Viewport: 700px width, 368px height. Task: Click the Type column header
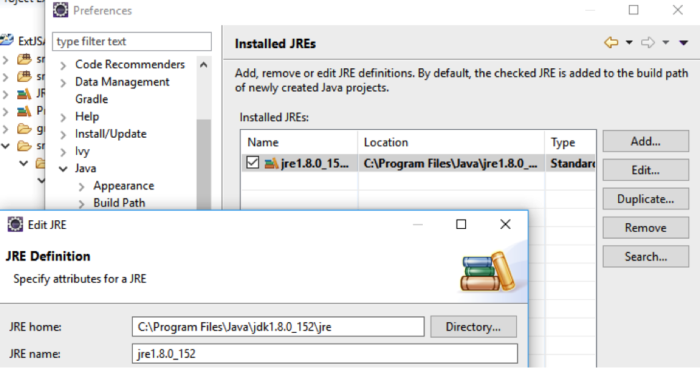(570, 142)
